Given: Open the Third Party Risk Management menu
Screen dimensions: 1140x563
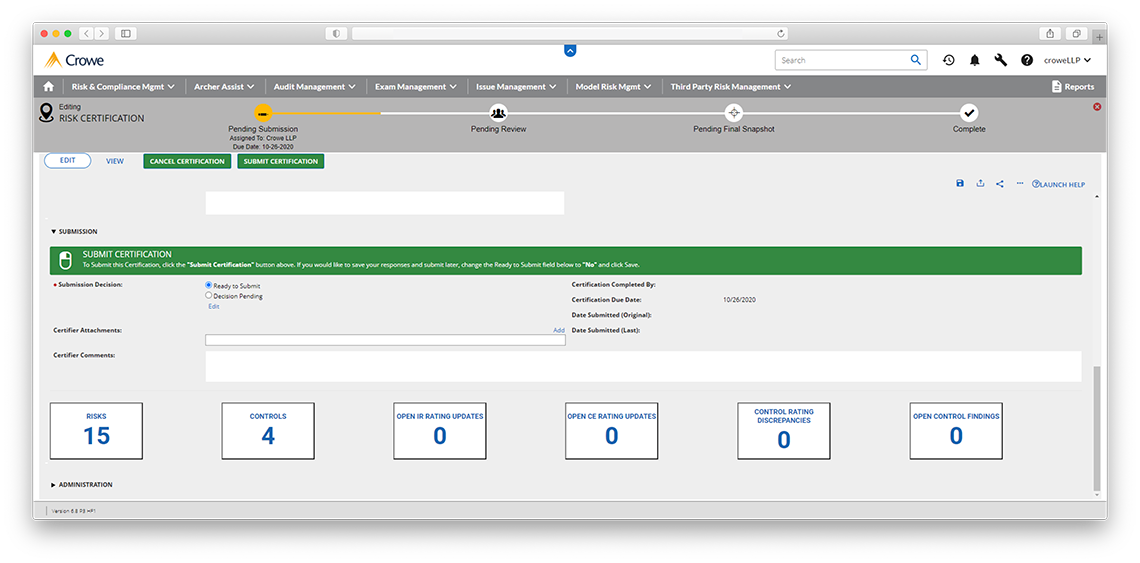Looking at the screenshot, I should pyautogui.click(x=730, y=87).
